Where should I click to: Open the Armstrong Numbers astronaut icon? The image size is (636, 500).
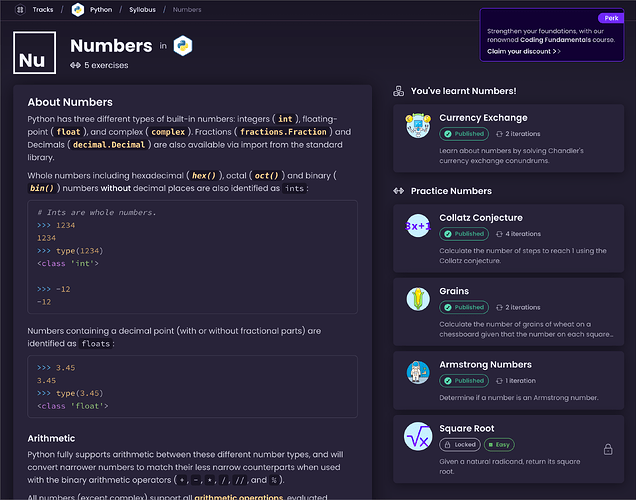coord(418,373)
